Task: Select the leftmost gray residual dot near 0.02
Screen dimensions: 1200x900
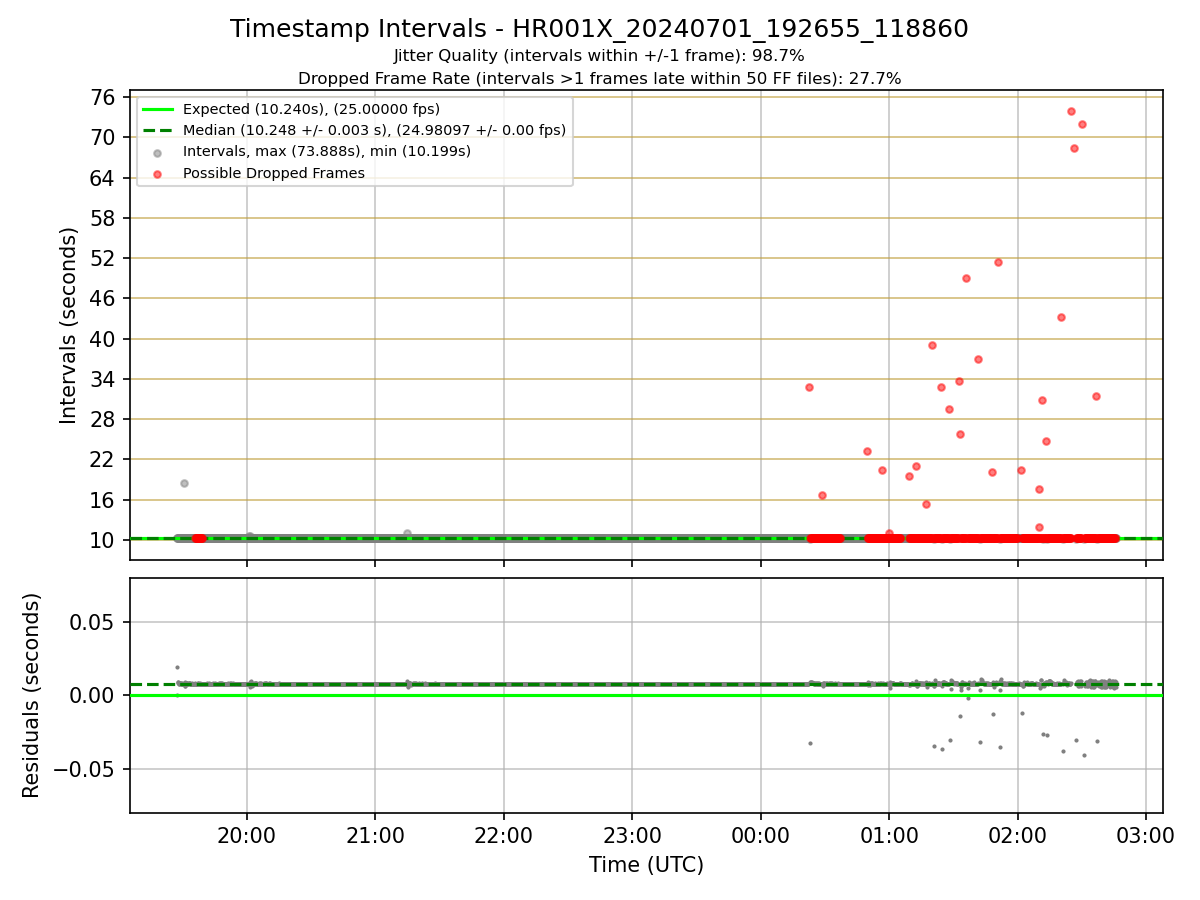Action: coord(177,667)
